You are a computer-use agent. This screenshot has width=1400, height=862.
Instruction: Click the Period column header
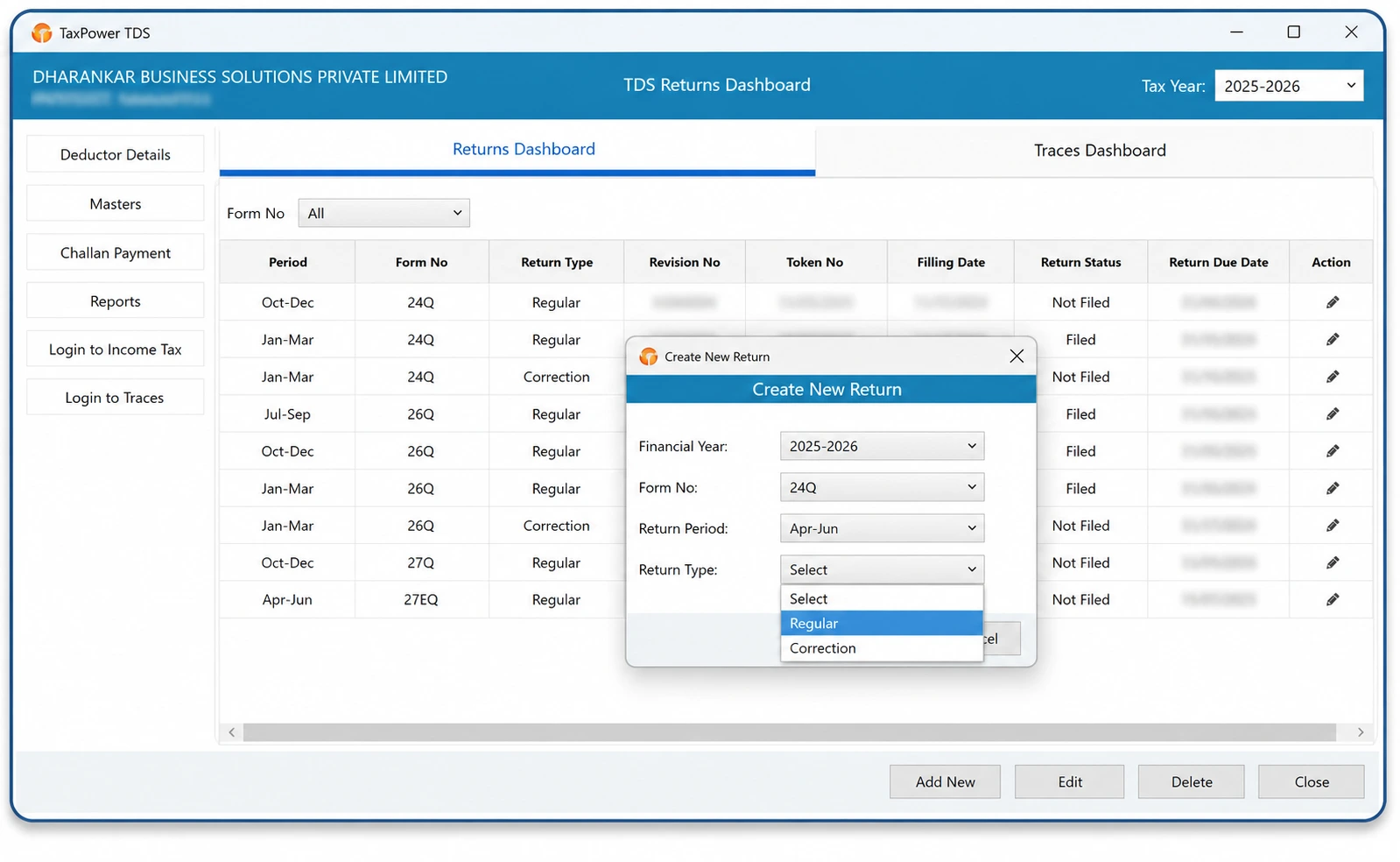point(287,262)
